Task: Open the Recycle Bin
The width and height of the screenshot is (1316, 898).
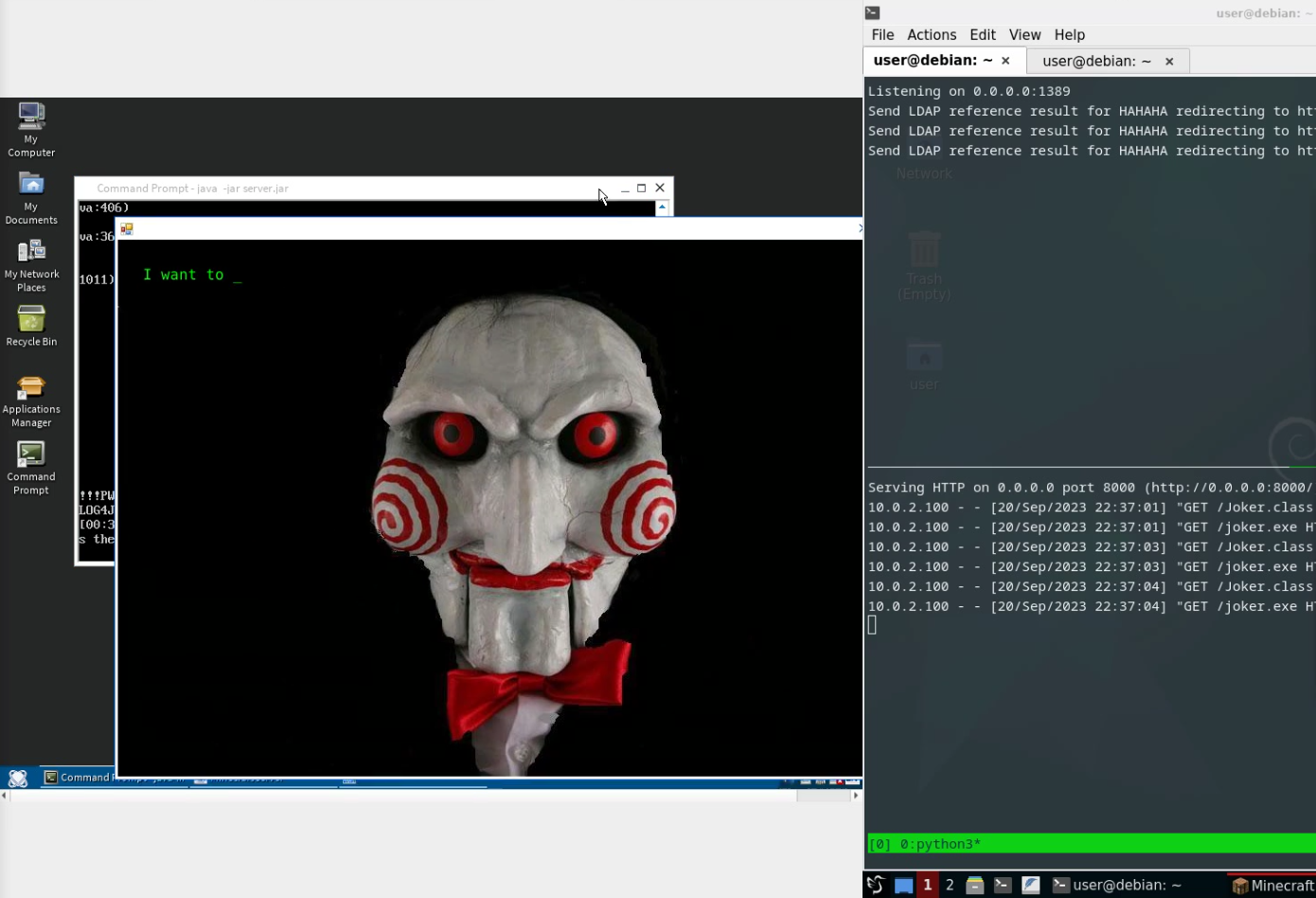Action: coord(31,319)
